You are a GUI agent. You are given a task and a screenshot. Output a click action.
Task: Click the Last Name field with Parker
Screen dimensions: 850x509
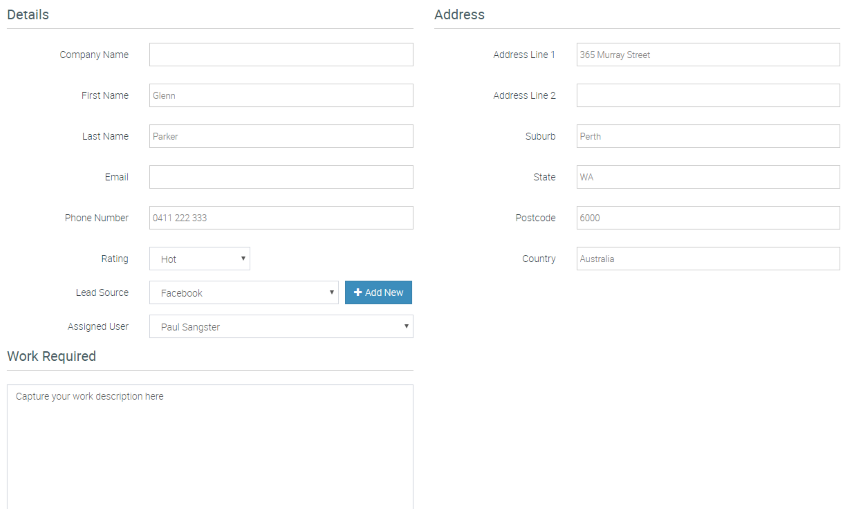(x=281, y=136)
